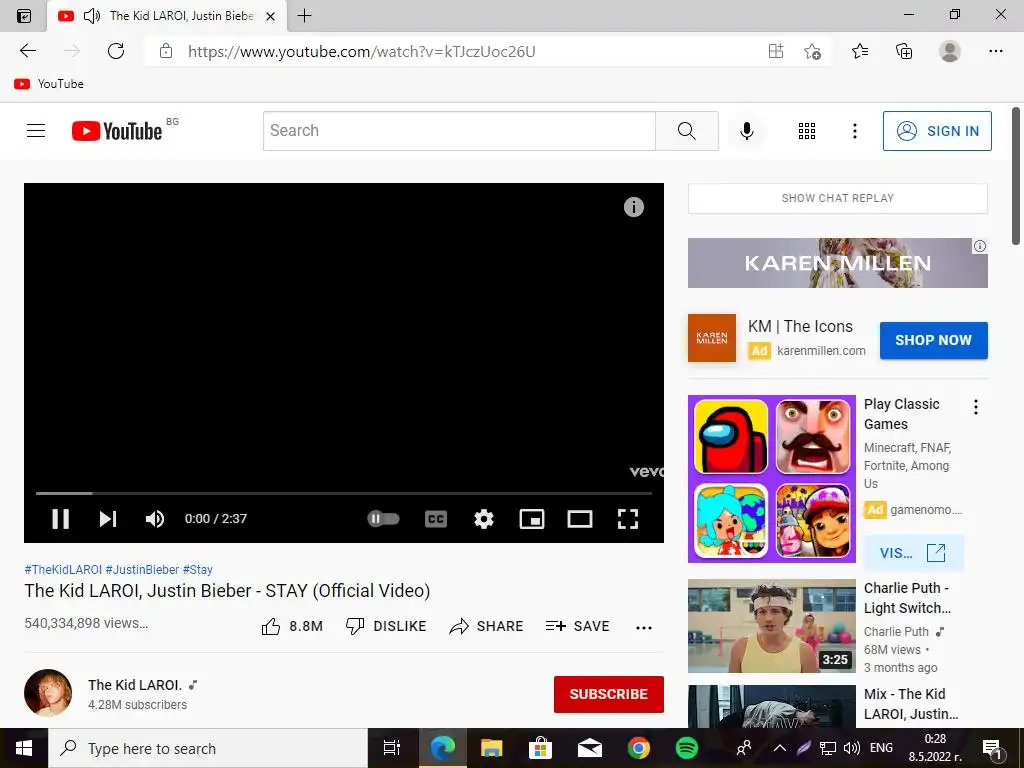Skip to the next video
Viewport: 1024px width, 768px height.
pyautogui.click(x=108, y=519)
